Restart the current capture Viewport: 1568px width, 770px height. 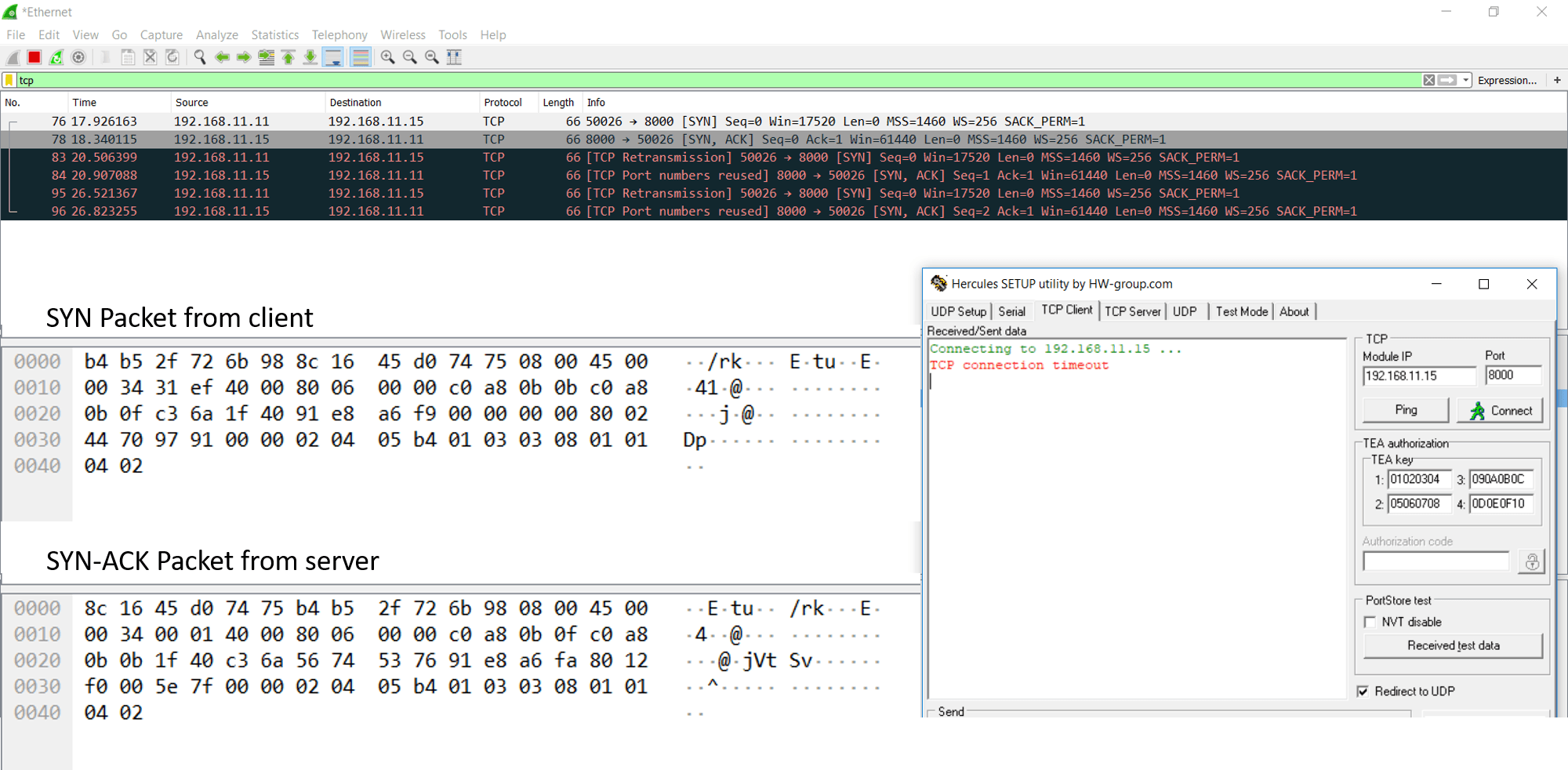[x=56, y=57]
